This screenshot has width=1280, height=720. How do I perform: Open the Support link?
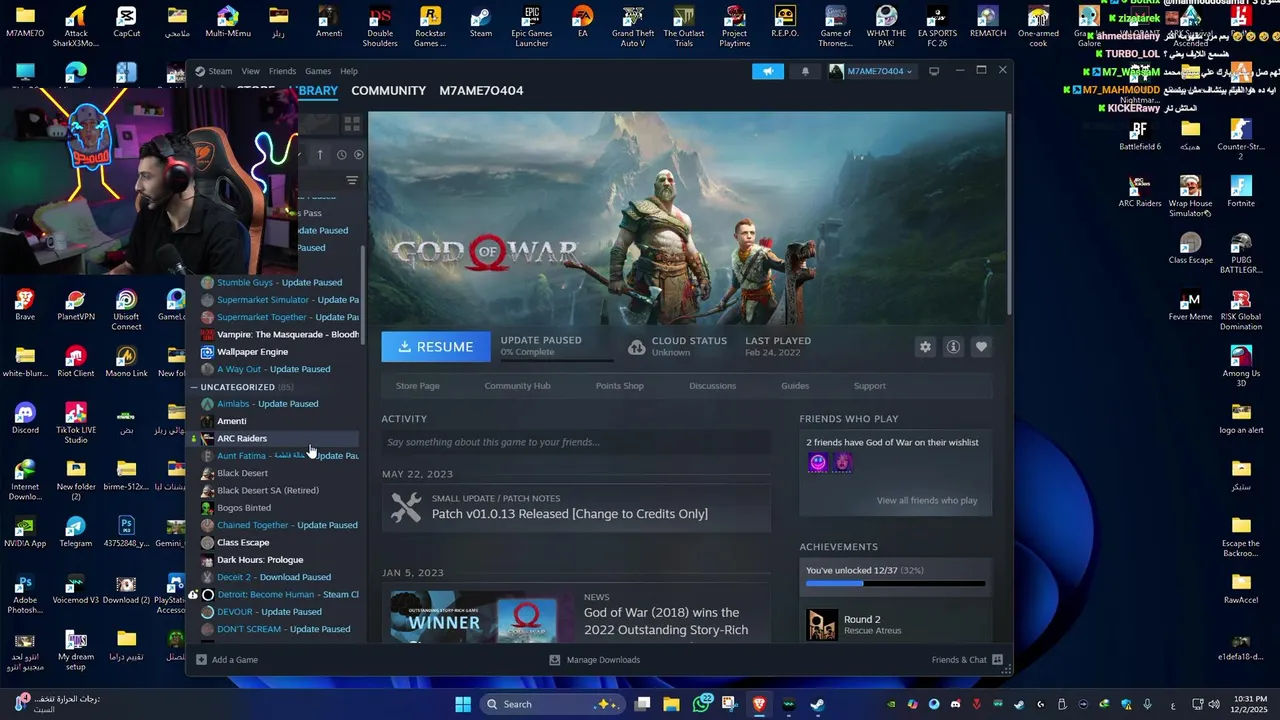tap(869, 385)
